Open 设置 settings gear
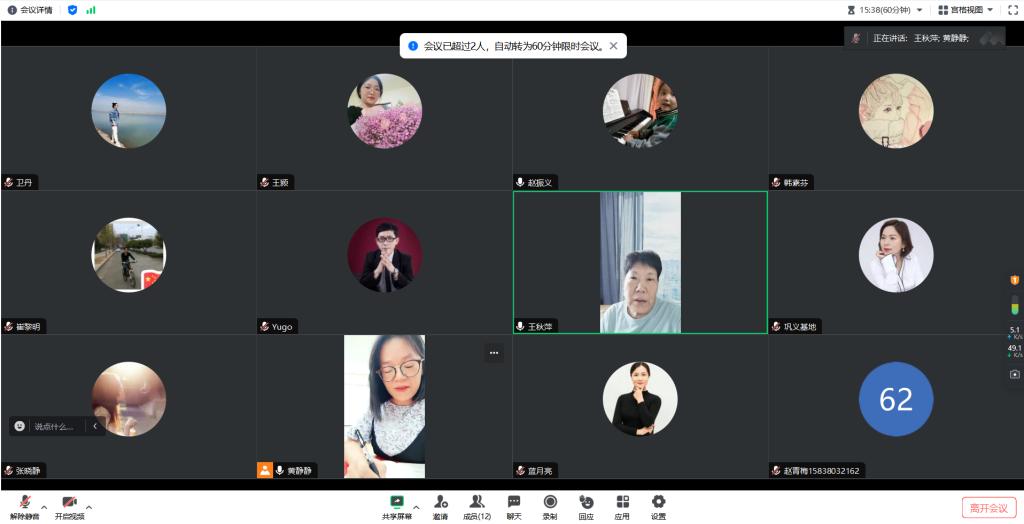 [658, 503]
